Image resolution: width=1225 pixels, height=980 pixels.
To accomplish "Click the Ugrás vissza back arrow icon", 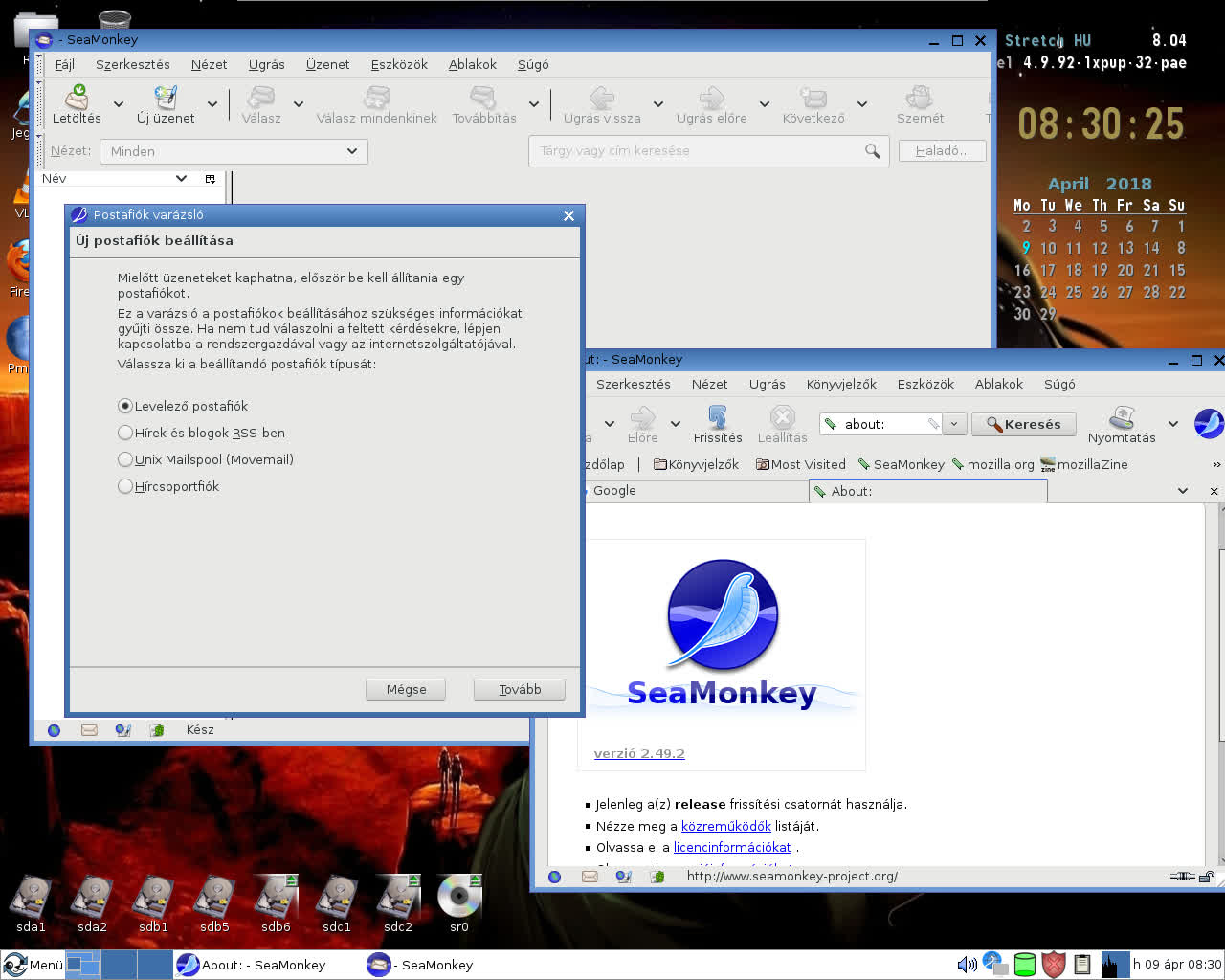I will pos(602,97).
